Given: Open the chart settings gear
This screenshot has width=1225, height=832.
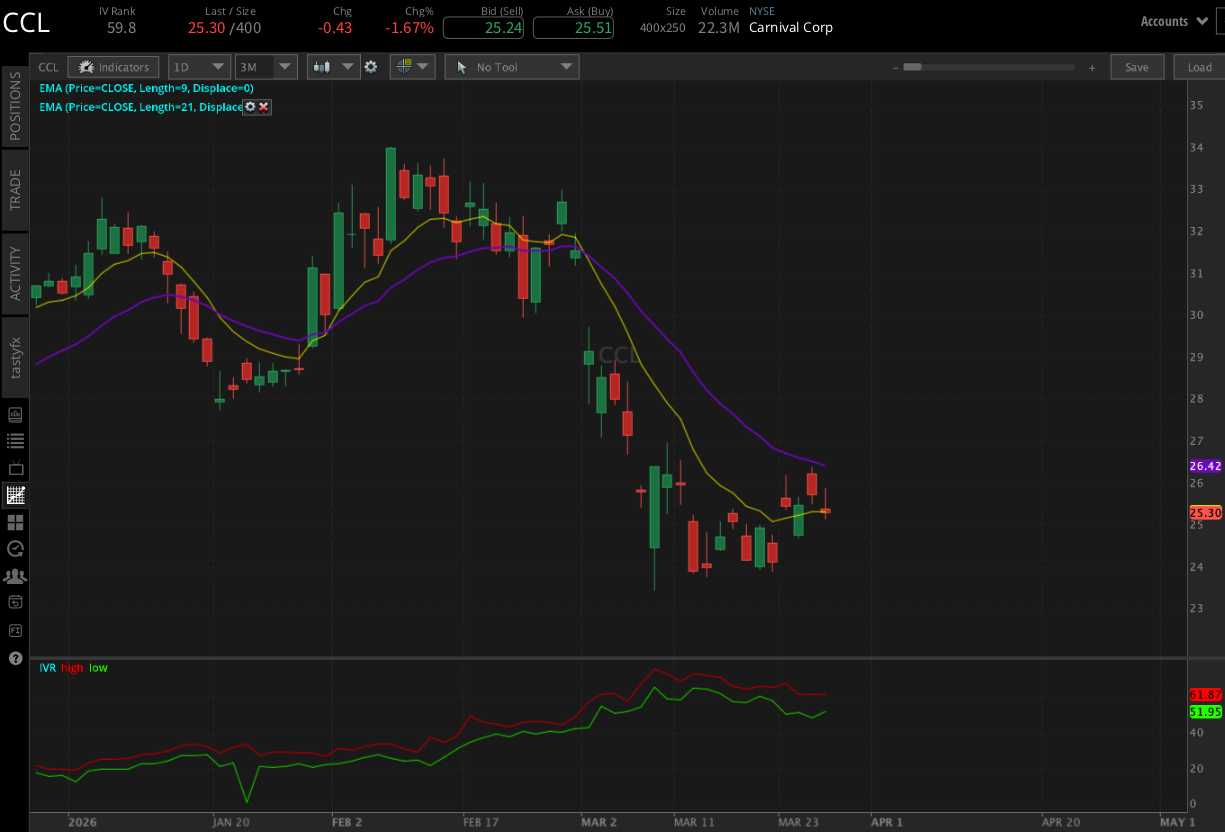Looking at the screenshot, I should pyautogui.click(x=371, y=67).
